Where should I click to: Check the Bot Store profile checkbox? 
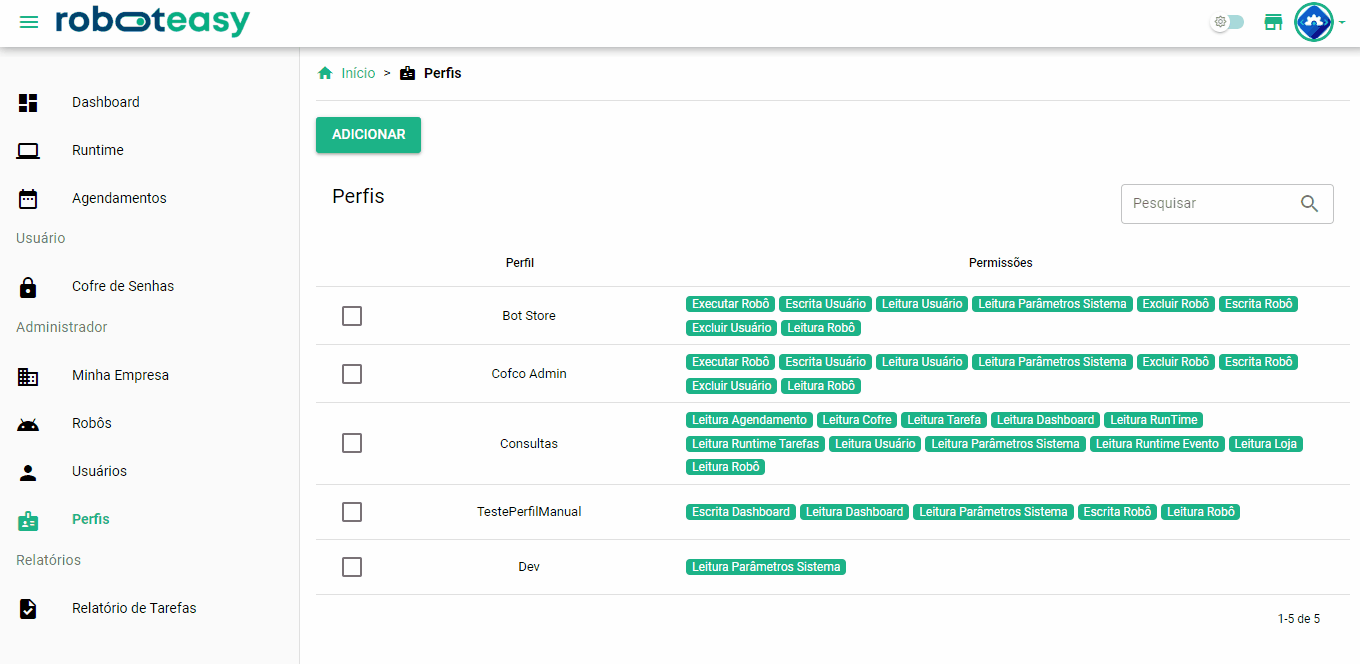(x=352, y=316)
